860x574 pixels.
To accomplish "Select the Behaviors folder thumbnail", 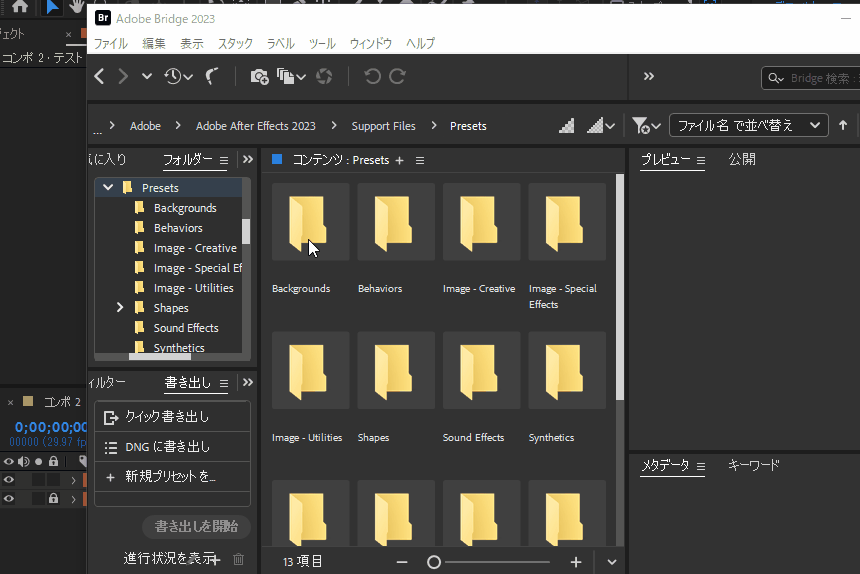I will pos(396,222).
